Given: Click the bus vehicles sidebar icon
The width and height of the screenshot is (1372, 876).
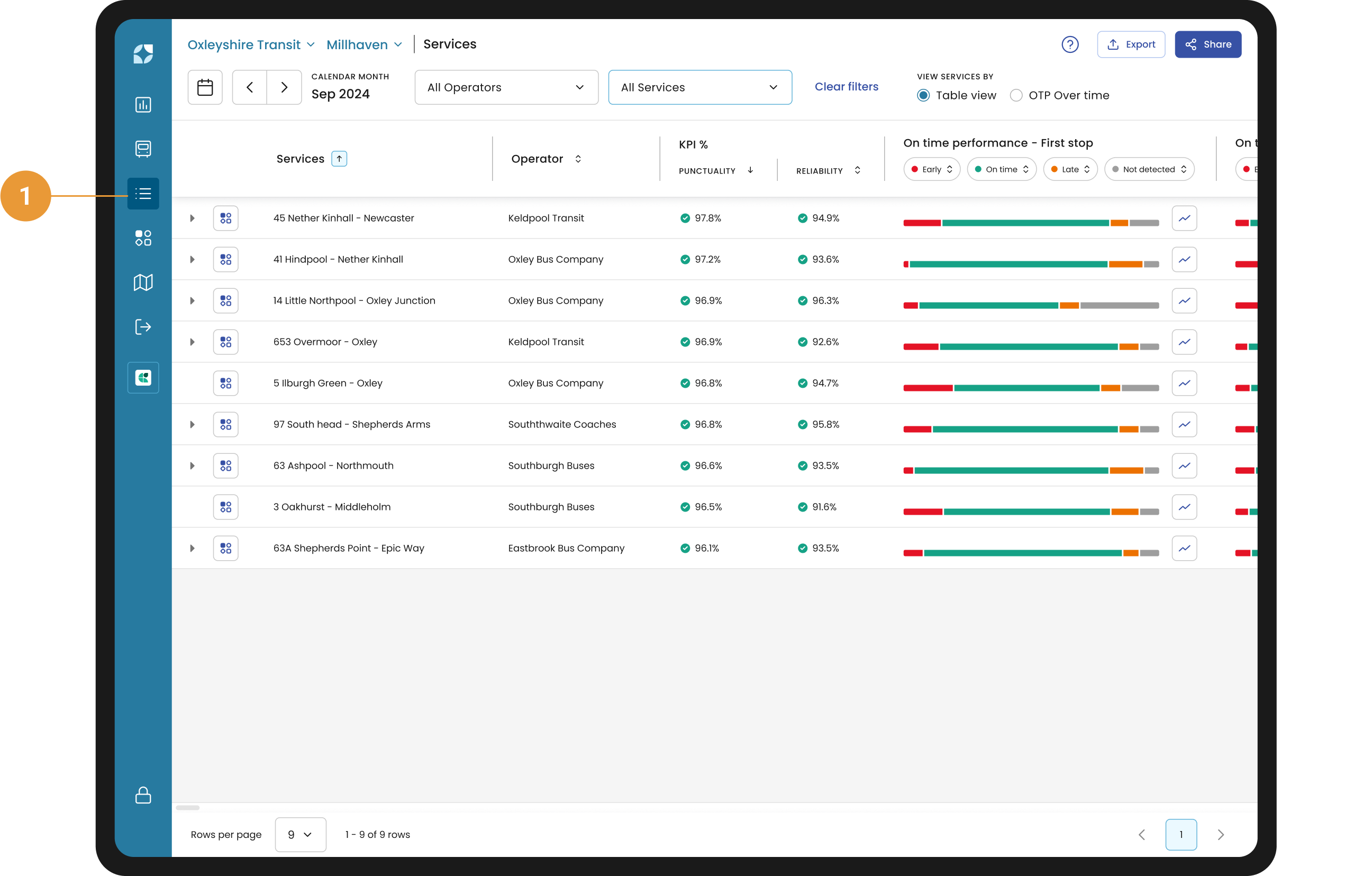Looking at the screenshot, I should [143, 149].
